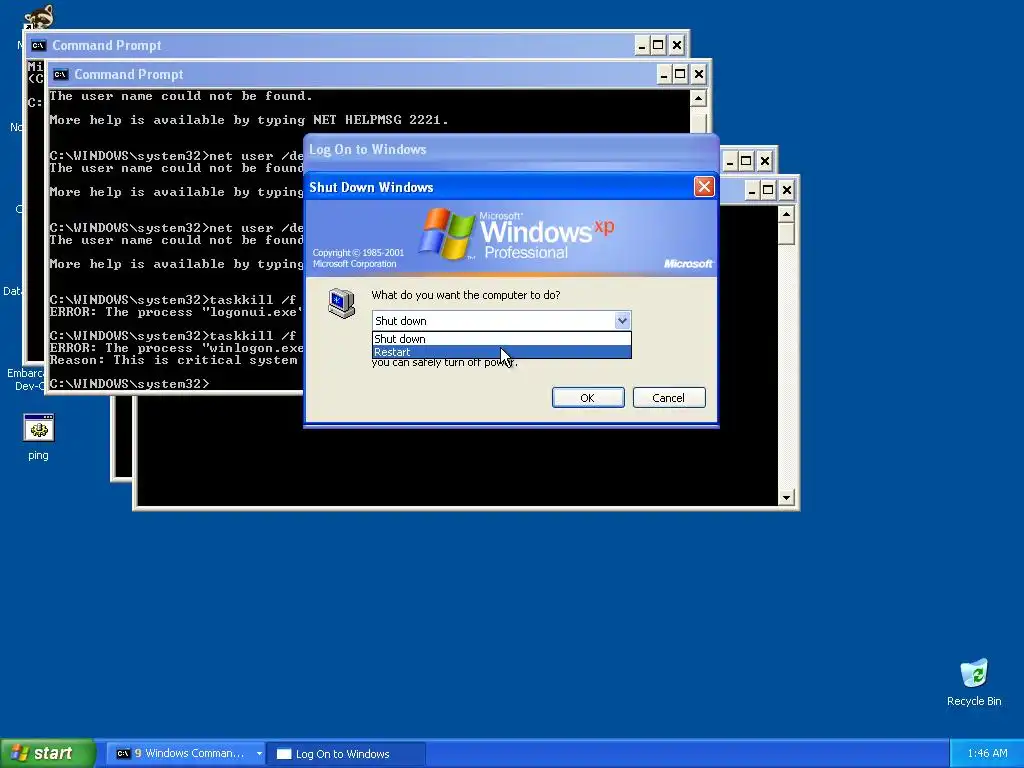Image resolution: width=1024 pixels, height=768 pixels.
Task: Open the Windows Command taskbar group
Action: click(186, 754)
